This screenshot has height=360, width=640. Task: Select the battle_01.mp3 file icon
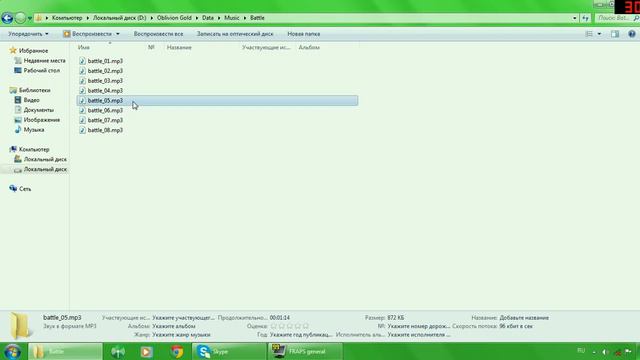tap(82, 61)
